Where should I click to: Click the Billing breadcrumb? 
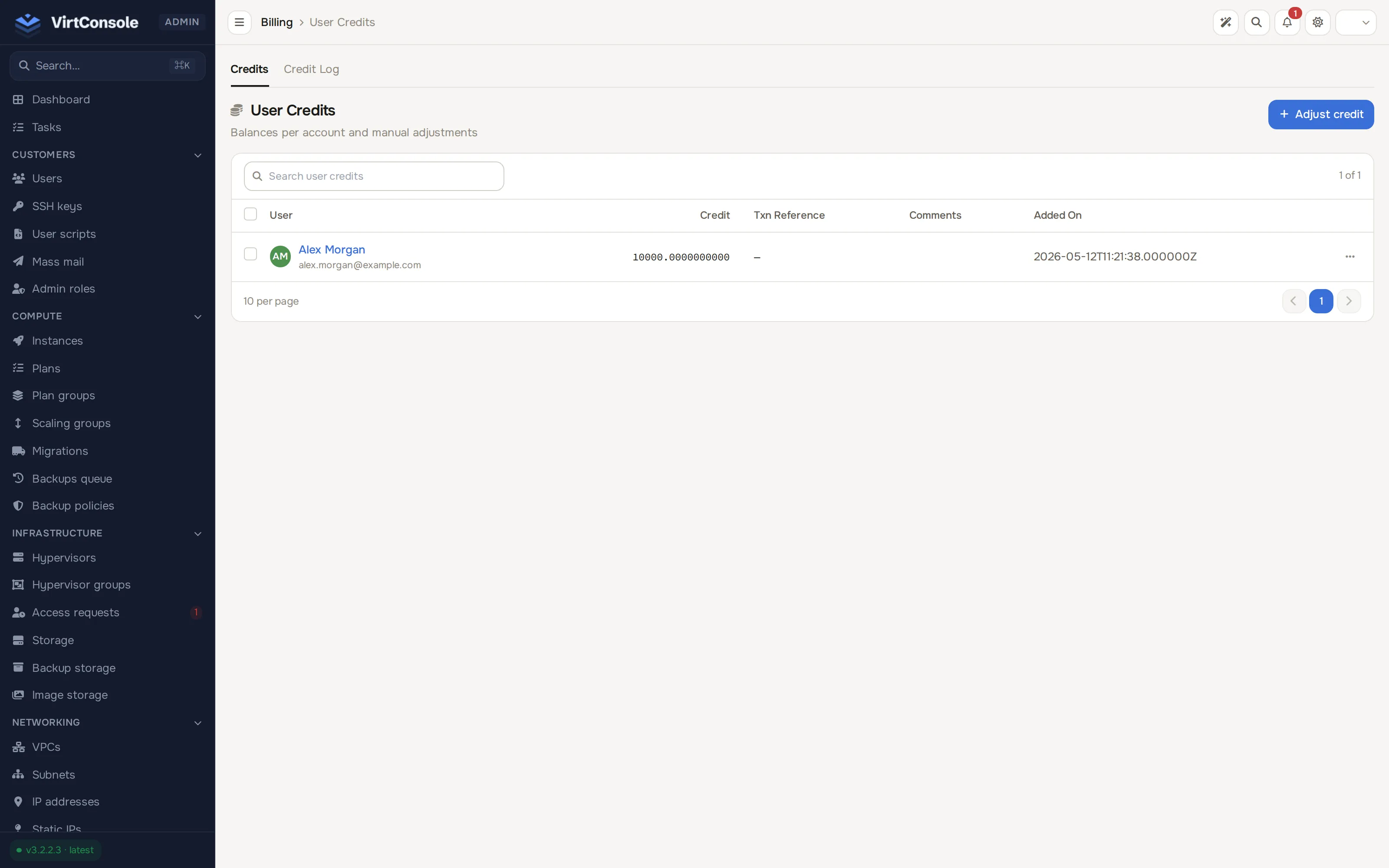pyautogui.click(x=276, y=23)
